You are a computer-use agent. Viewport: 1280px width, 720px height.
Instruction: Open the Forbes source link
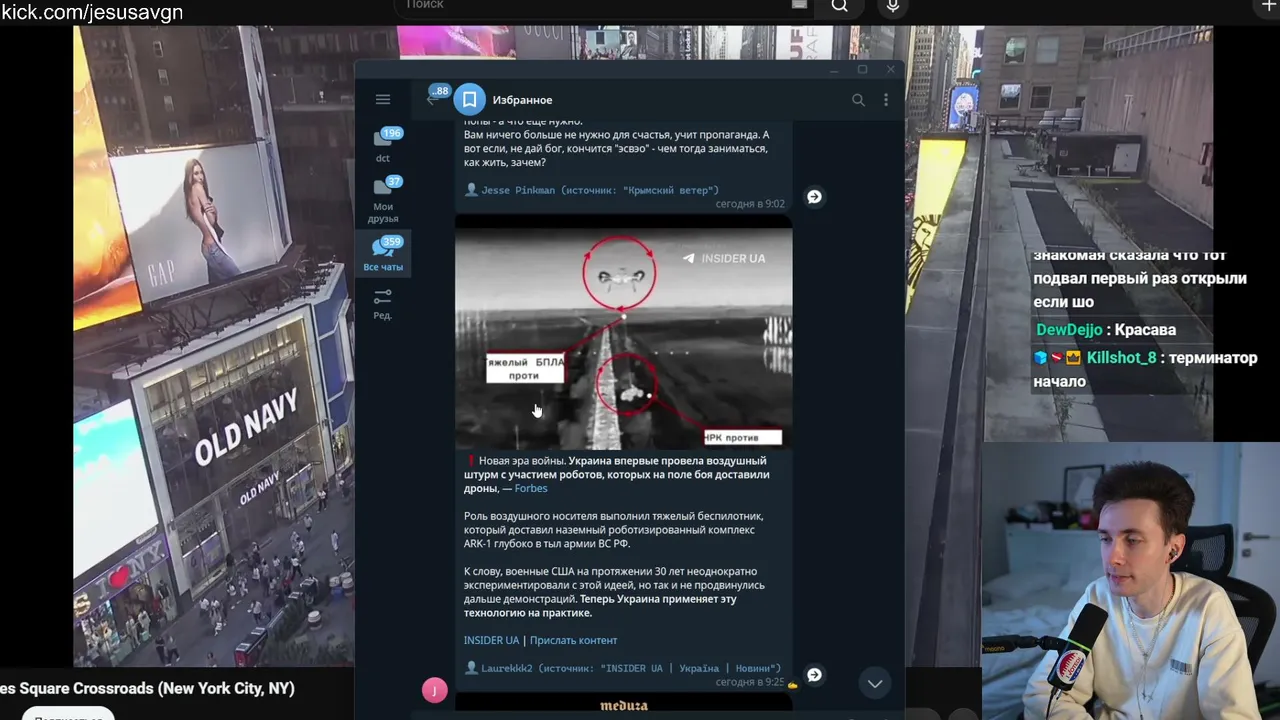click(531, 488)
